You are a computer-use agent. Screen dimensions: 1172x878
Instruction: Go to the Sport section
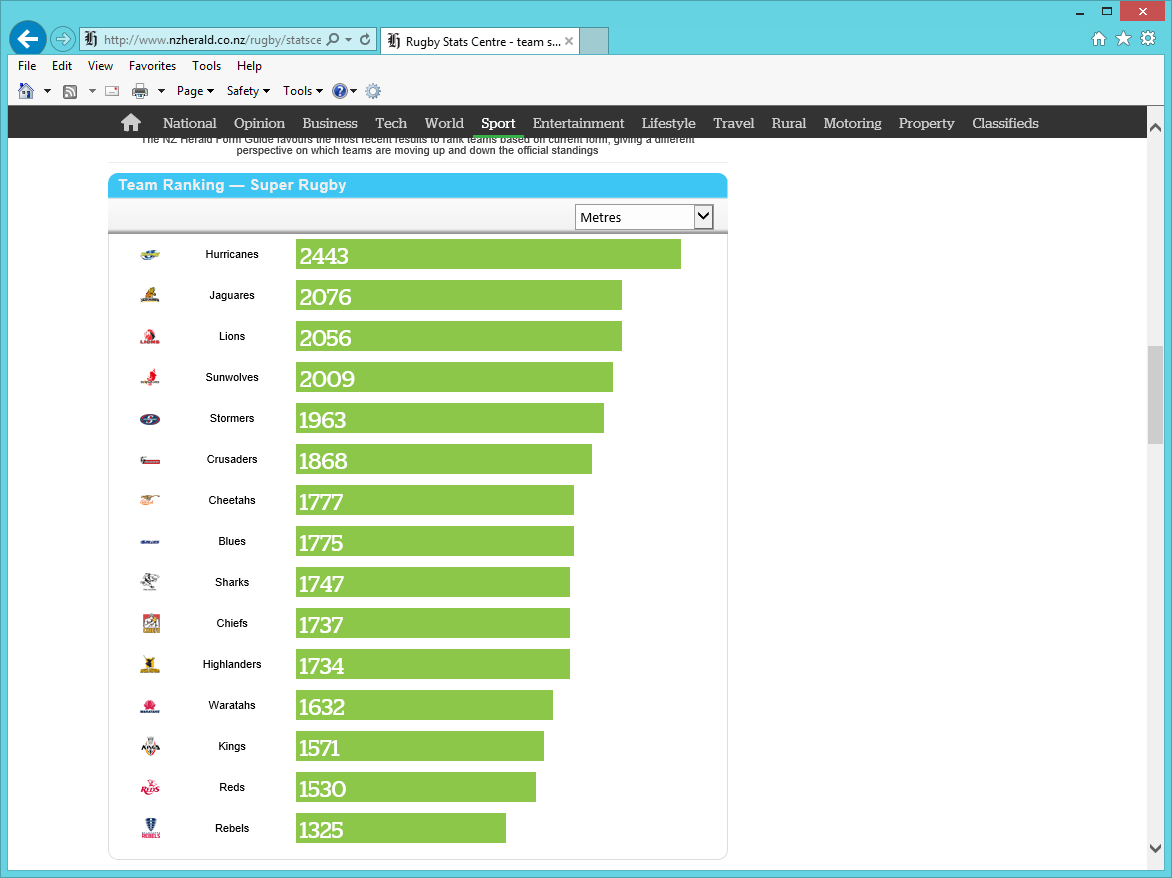pyautogui.click(x=498, y=123)
